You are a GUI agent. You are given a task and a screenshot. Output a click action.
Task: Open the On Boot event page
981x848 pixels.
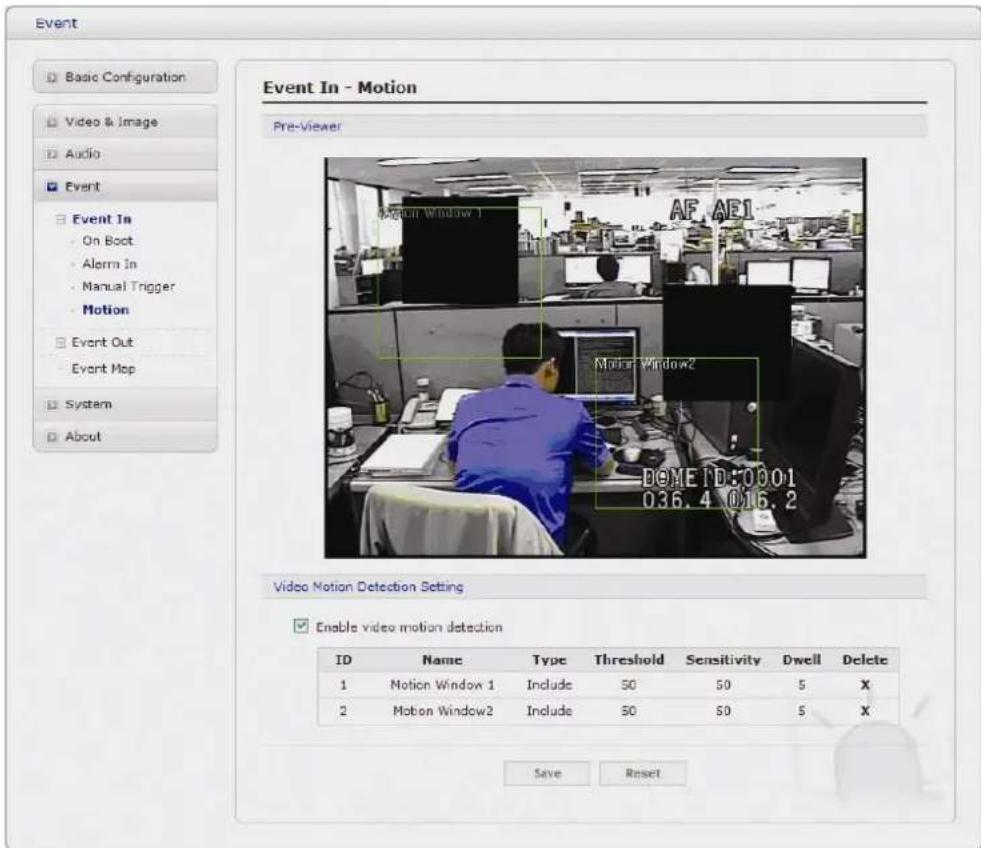(x=108, y=241)
